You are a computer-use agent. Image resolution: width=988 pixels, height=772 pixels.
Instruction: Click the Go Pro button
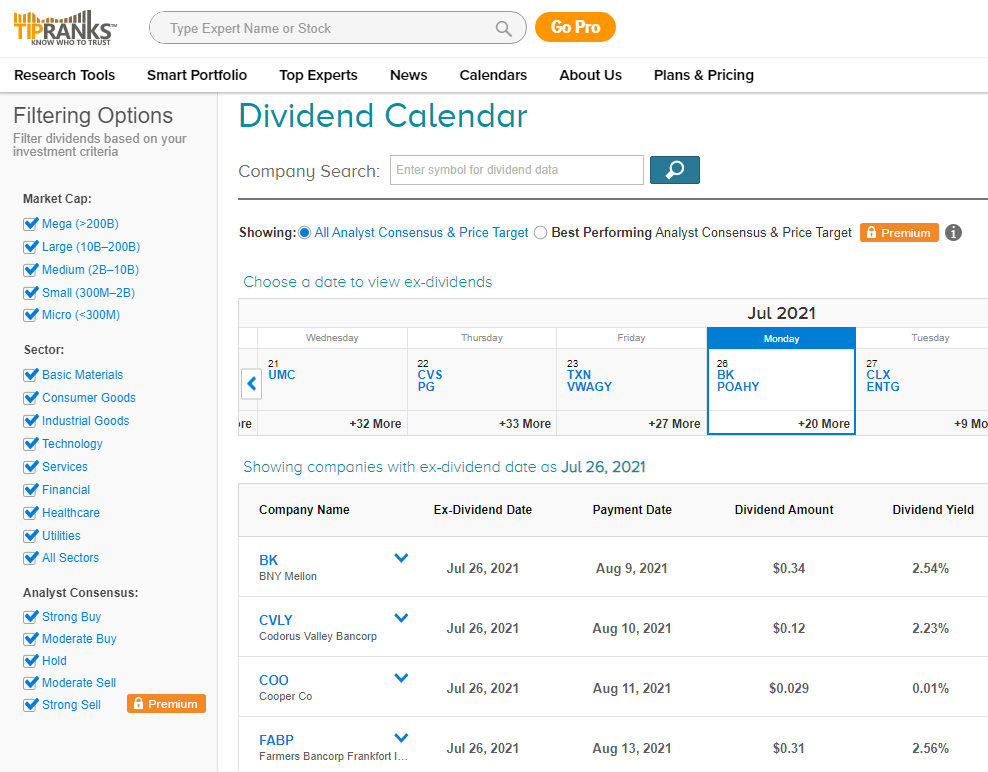pos(575,27)
